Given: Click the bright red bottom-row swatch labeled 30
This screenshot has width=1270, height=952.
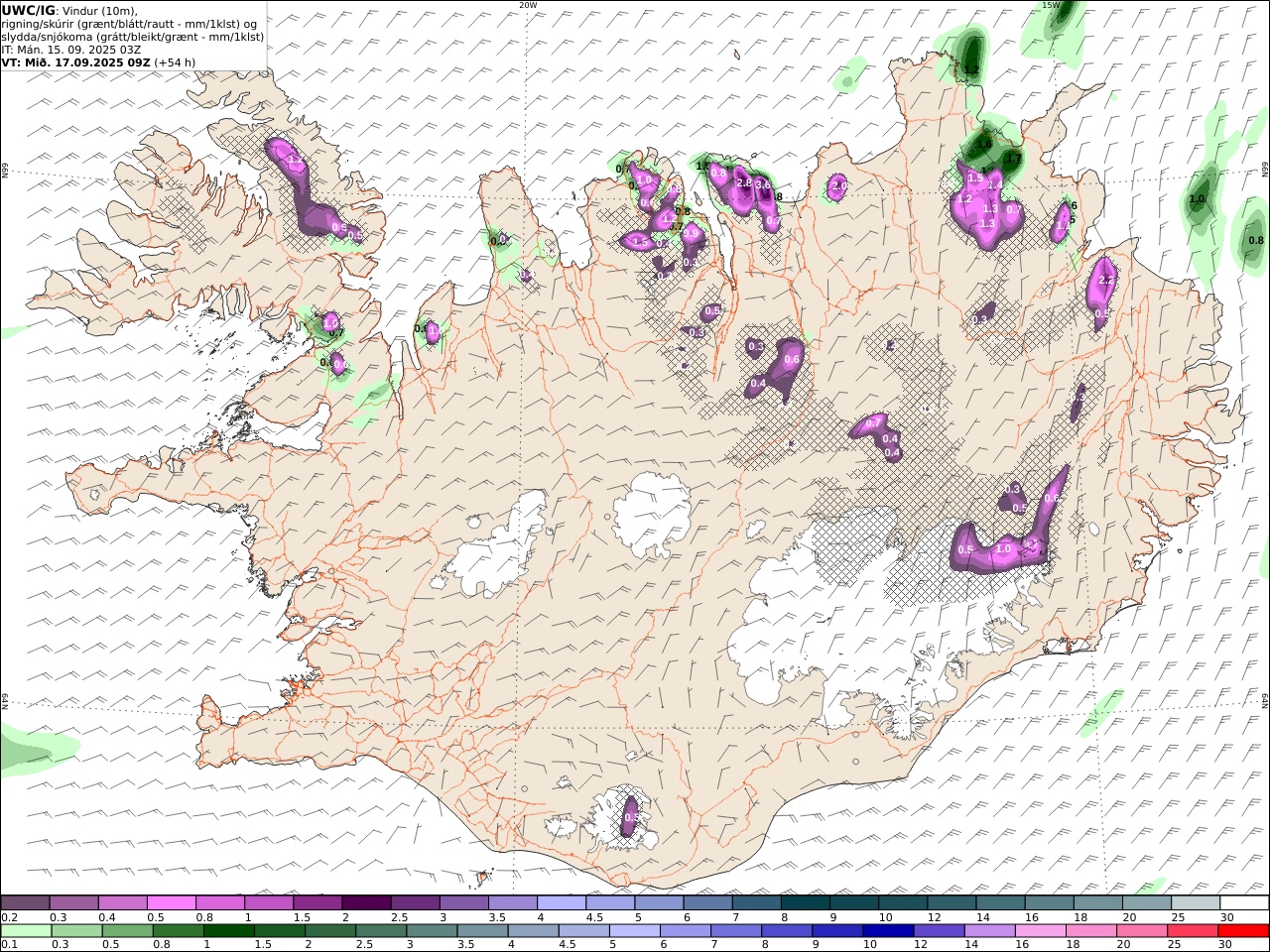Looking at the screenshot, I should pyautogui.click(x=1243, y=930).
